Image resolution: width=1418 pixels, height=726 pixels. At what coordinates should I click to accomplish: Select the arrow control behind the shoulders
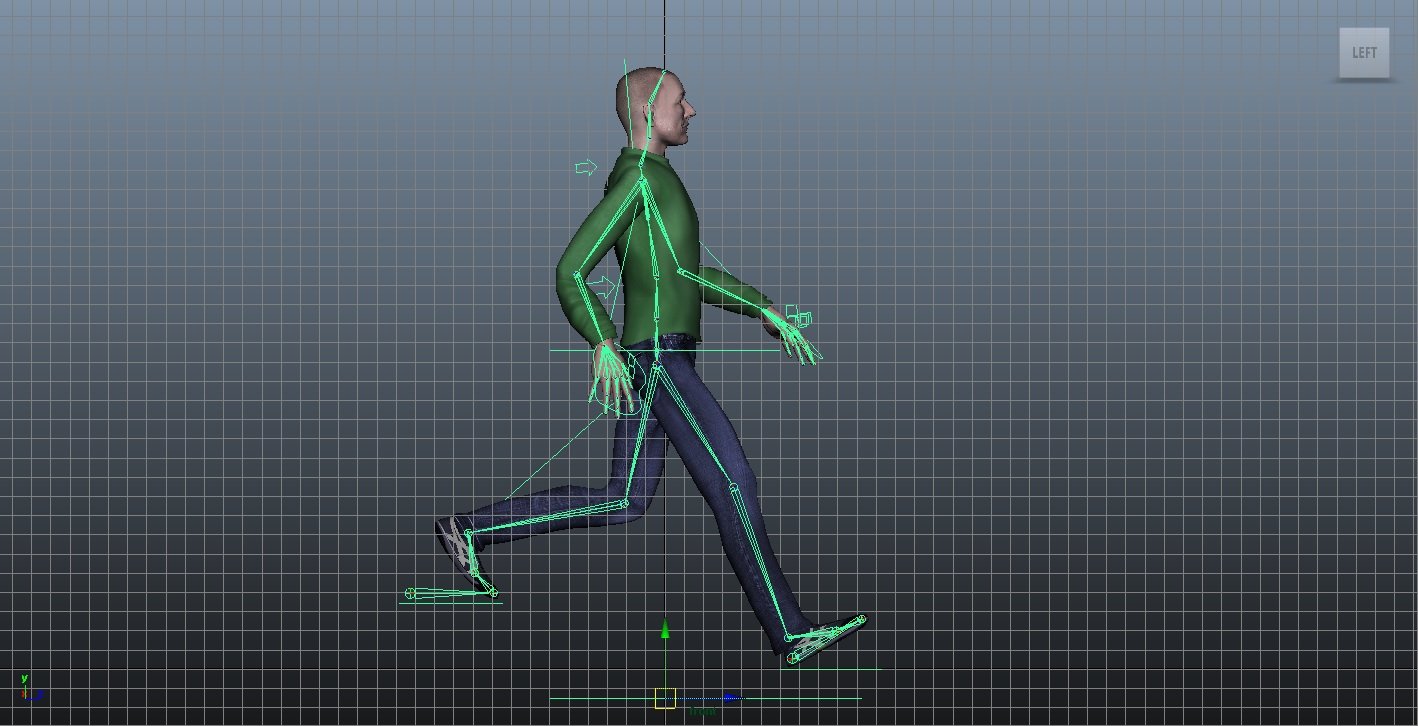click(x=586, y=167)
